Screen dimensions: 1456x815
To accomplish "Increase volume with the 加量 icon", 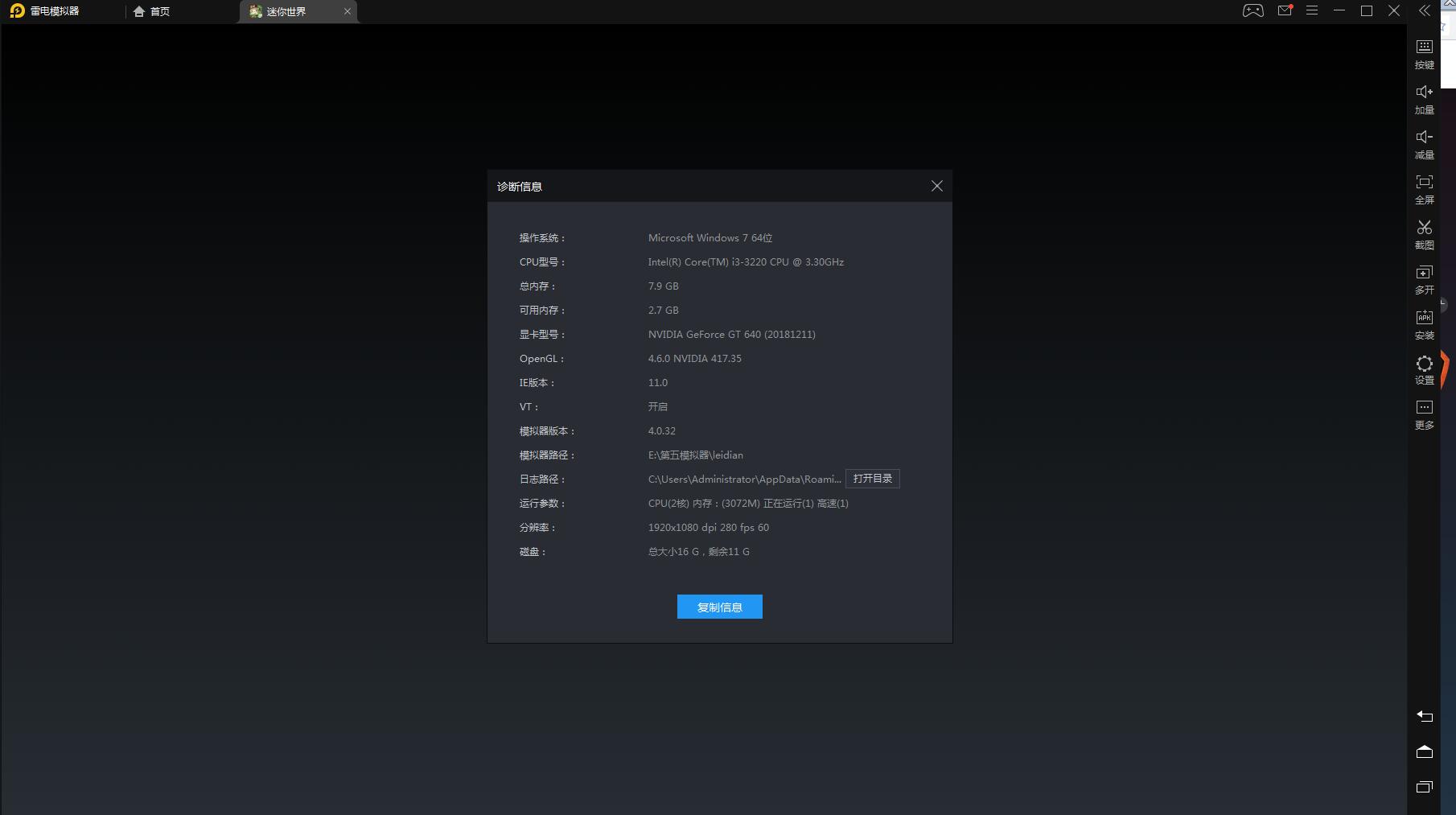I will (x=1424, y=98).
